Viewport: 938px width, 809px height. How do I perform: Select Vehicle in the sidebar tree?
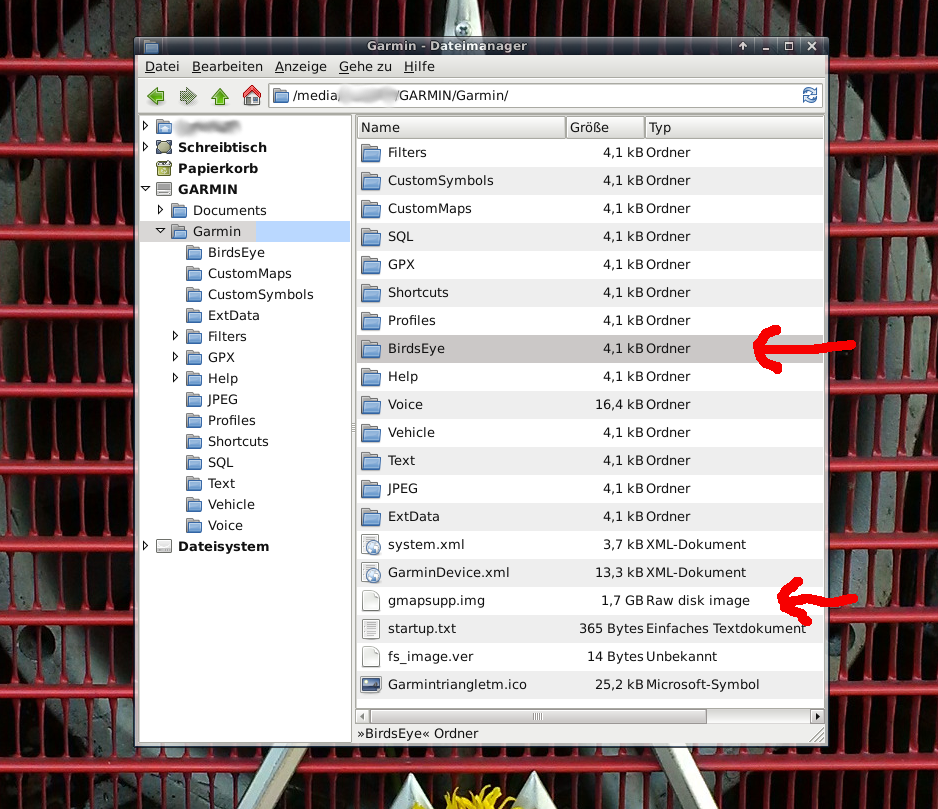pos(231,504)
